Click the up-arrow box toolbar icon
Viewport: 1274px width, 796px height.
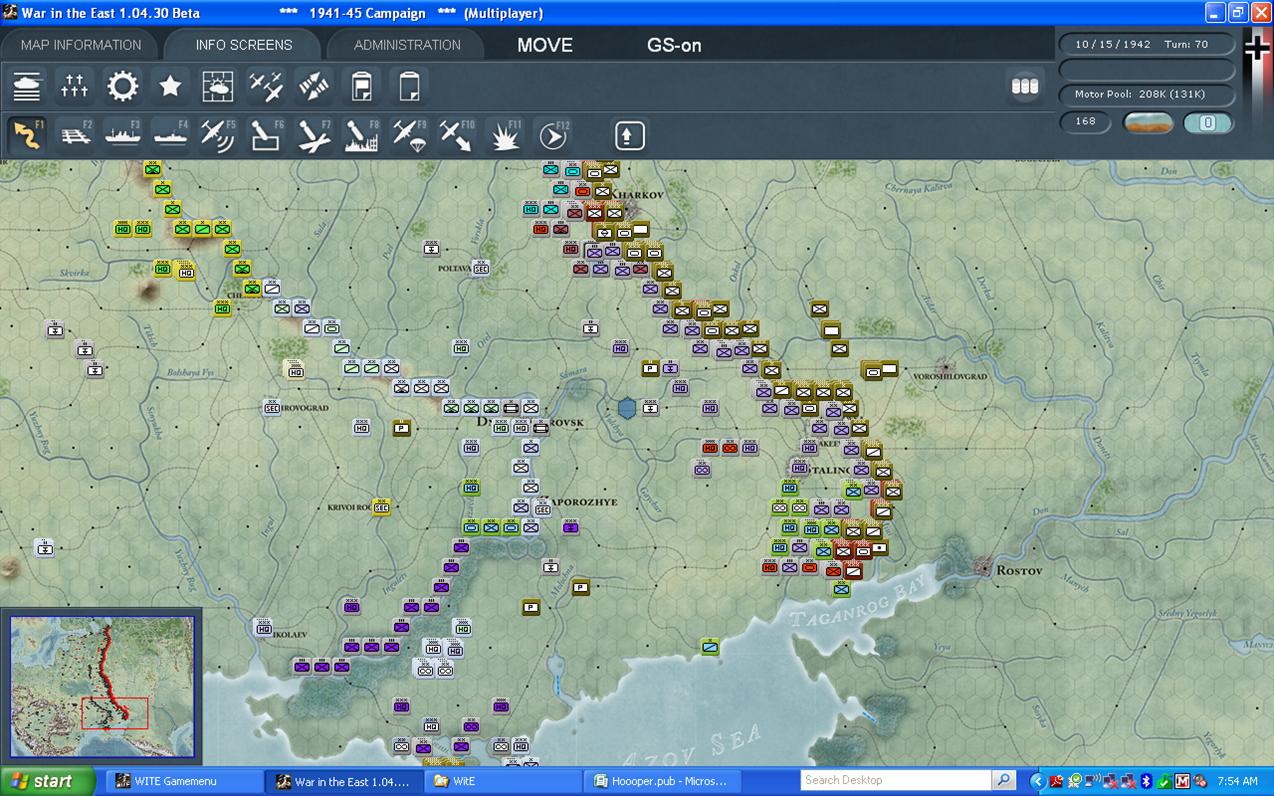[x=629, y=136]
